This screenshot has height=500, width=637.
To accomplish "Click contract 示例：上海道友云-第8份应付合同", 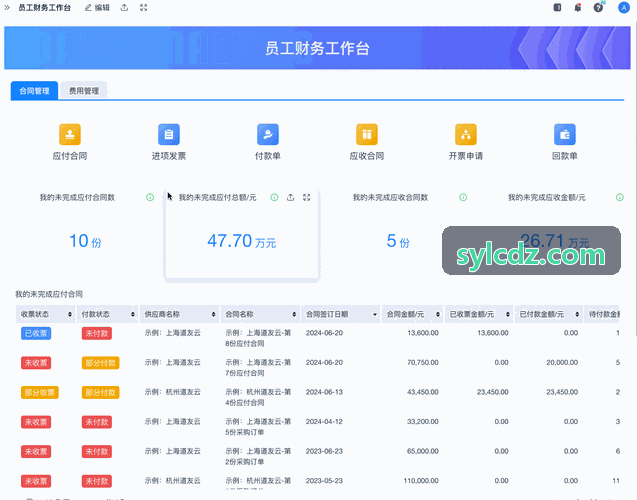I will click(258, 338).
